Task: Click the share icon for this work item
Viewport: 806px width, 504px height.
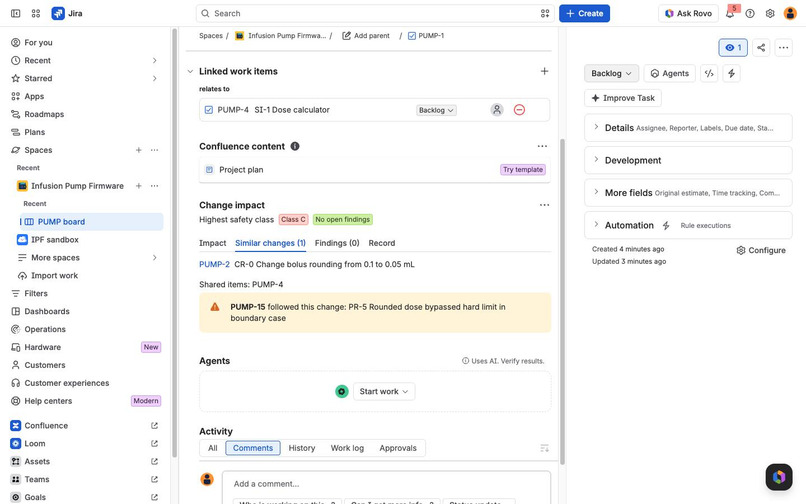Action: 761,48
